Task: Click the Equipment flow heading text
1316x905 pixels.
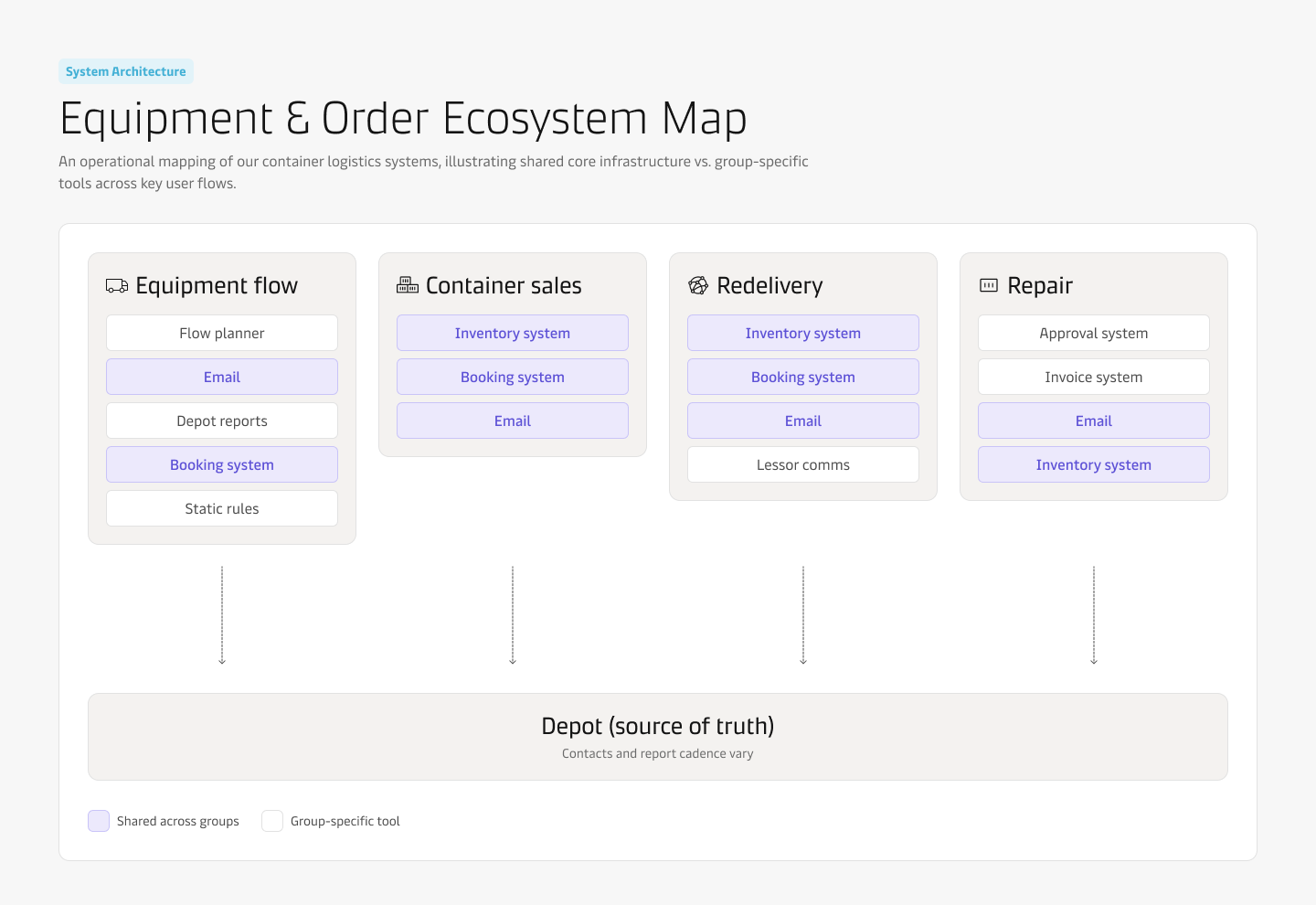Action: 217,285
